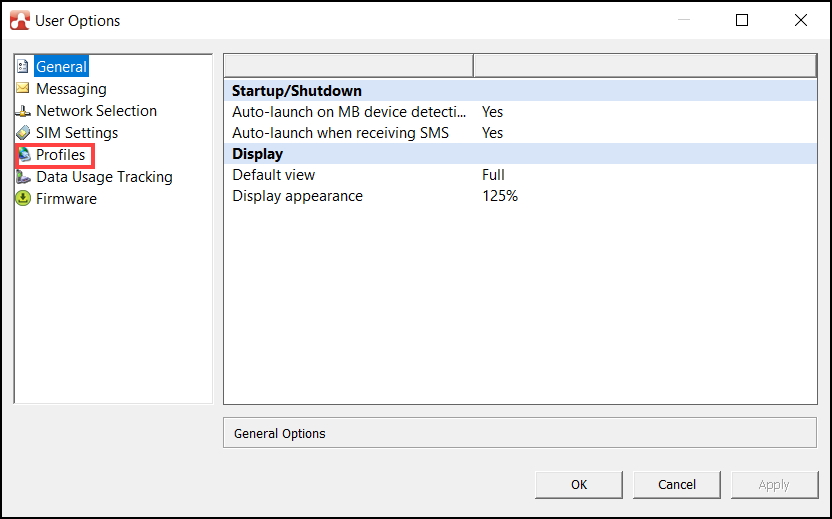
Task: Select Messaging in the options list
Action: pyautogui.click(x=71, y=89)
